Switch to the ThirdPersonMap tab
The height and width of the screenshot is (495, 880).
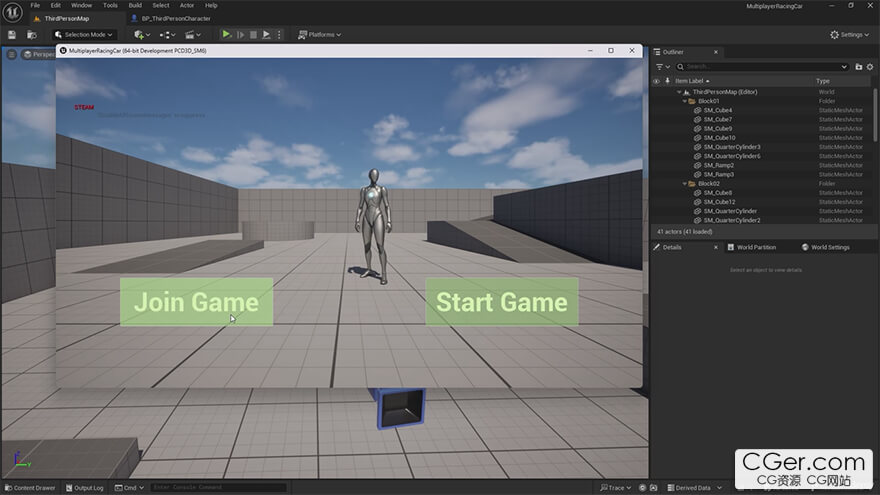click(66, 19)
